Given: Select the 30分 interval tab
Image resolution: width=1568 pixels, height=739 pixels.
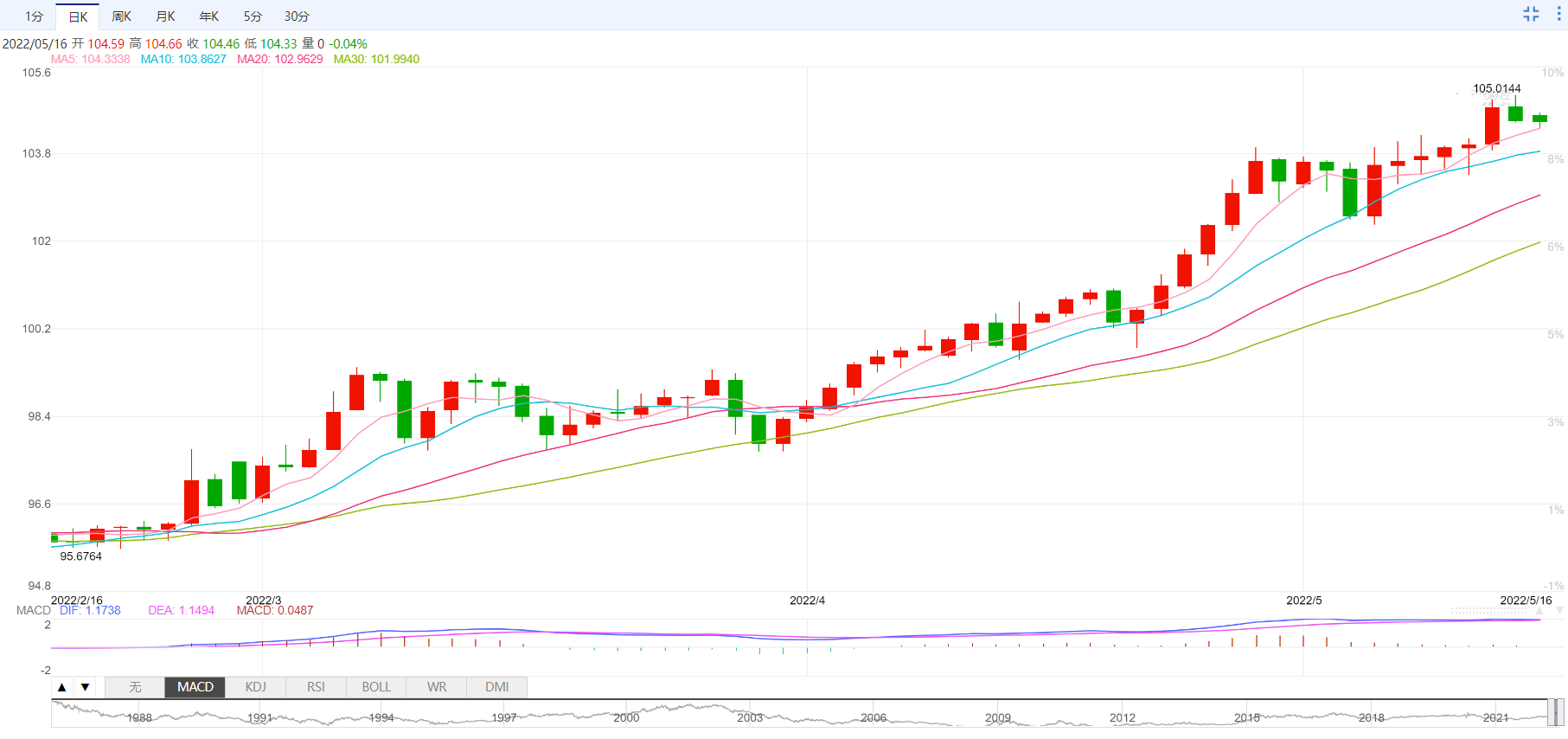Looking at the screenshot, I should (297, 16).
